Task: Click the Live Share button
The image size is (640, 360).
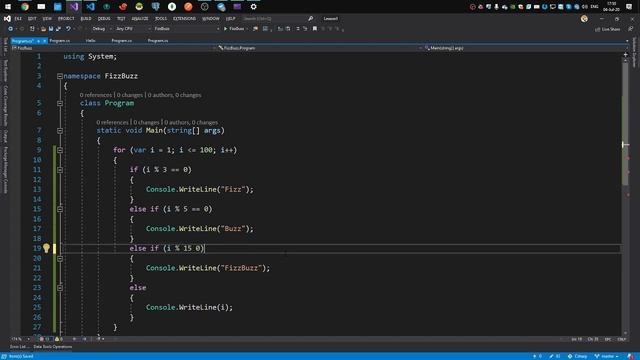Action: coord(608,29)
